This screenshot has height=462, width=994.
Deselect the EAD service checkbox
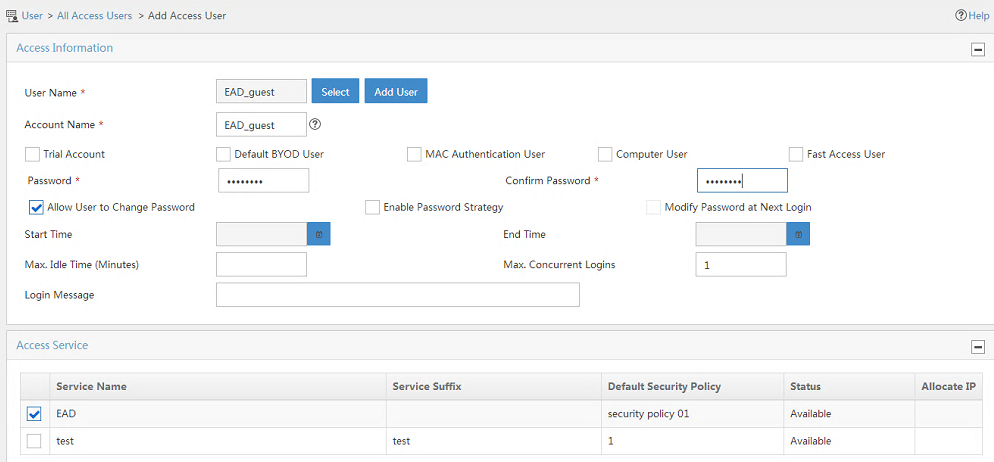[x=34, y=414]
